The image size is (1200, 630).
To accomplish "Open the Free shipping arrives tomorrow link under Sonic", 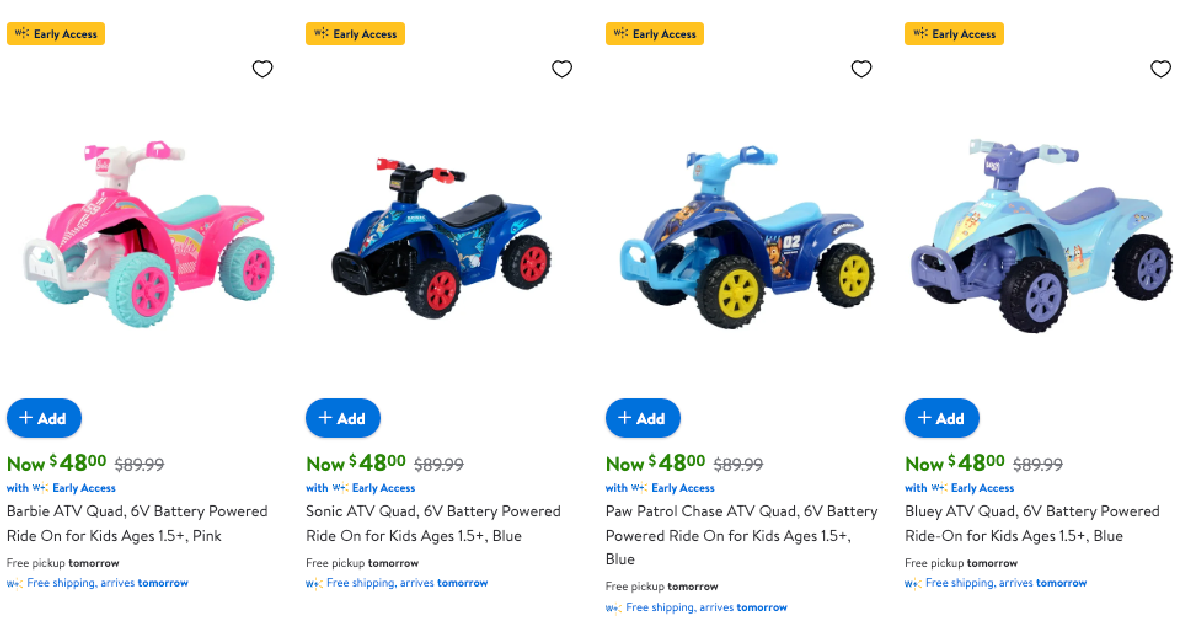I will tap(396, 582).
